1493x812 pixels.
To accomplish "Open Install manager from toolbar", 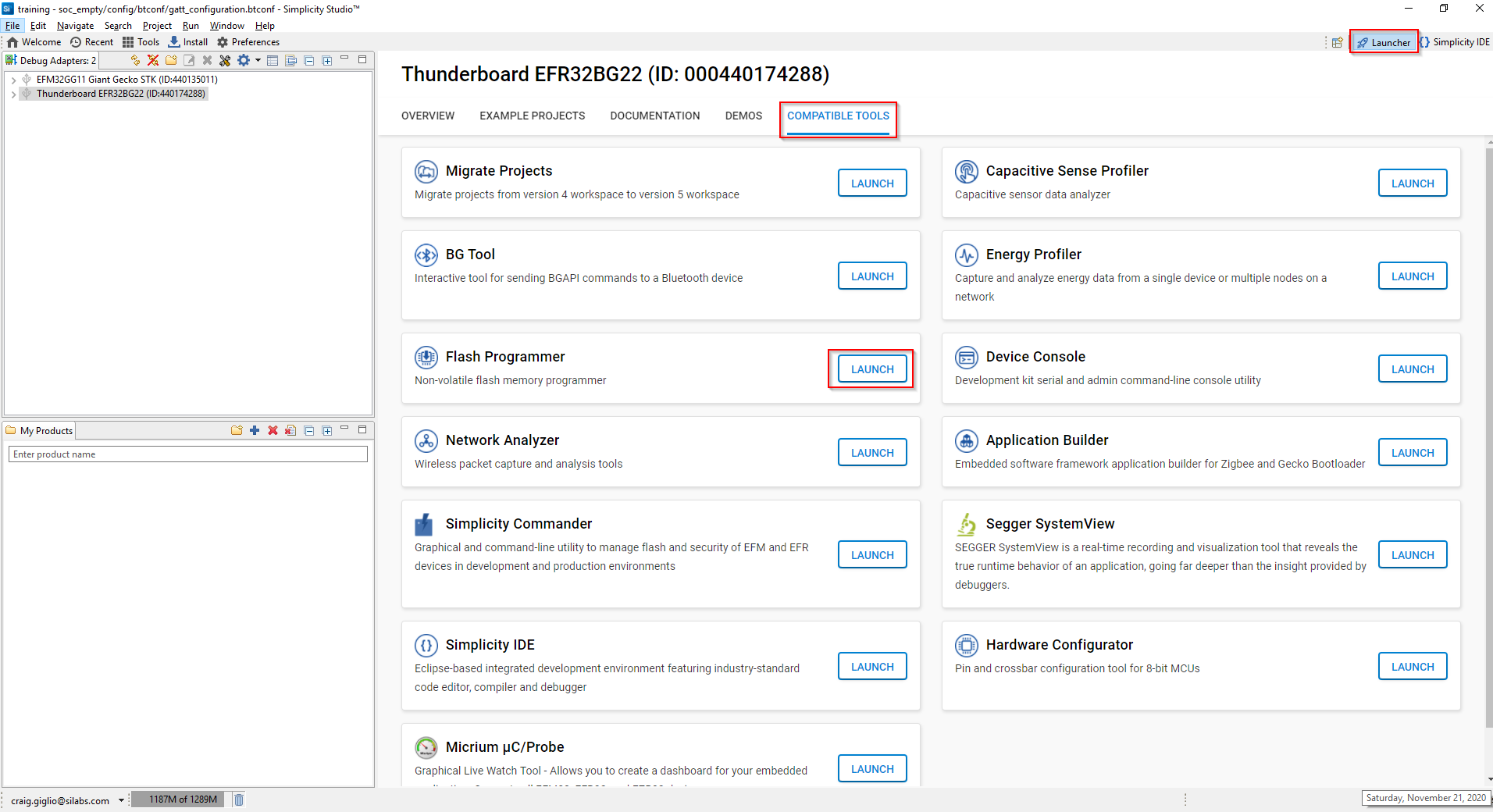I will pos(188,42).
